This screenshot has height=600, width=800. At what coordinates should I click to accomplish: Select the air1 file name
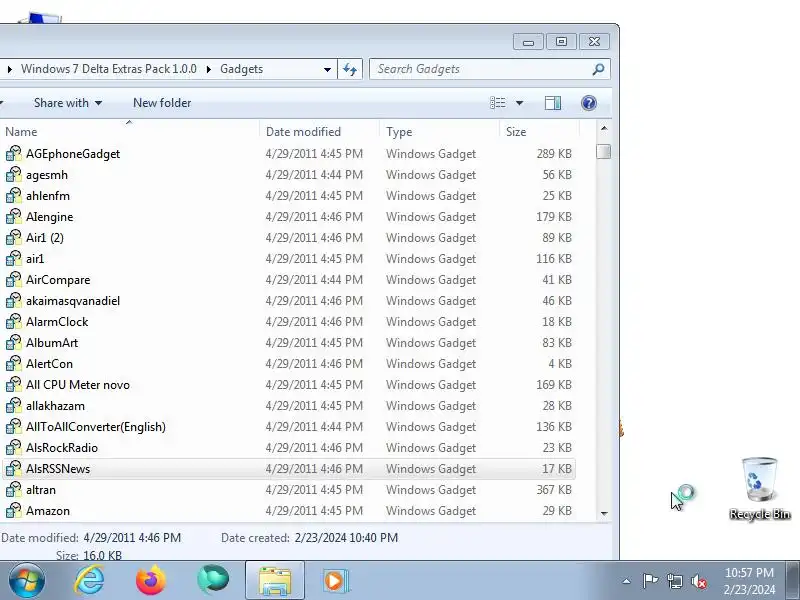point(35,259)
